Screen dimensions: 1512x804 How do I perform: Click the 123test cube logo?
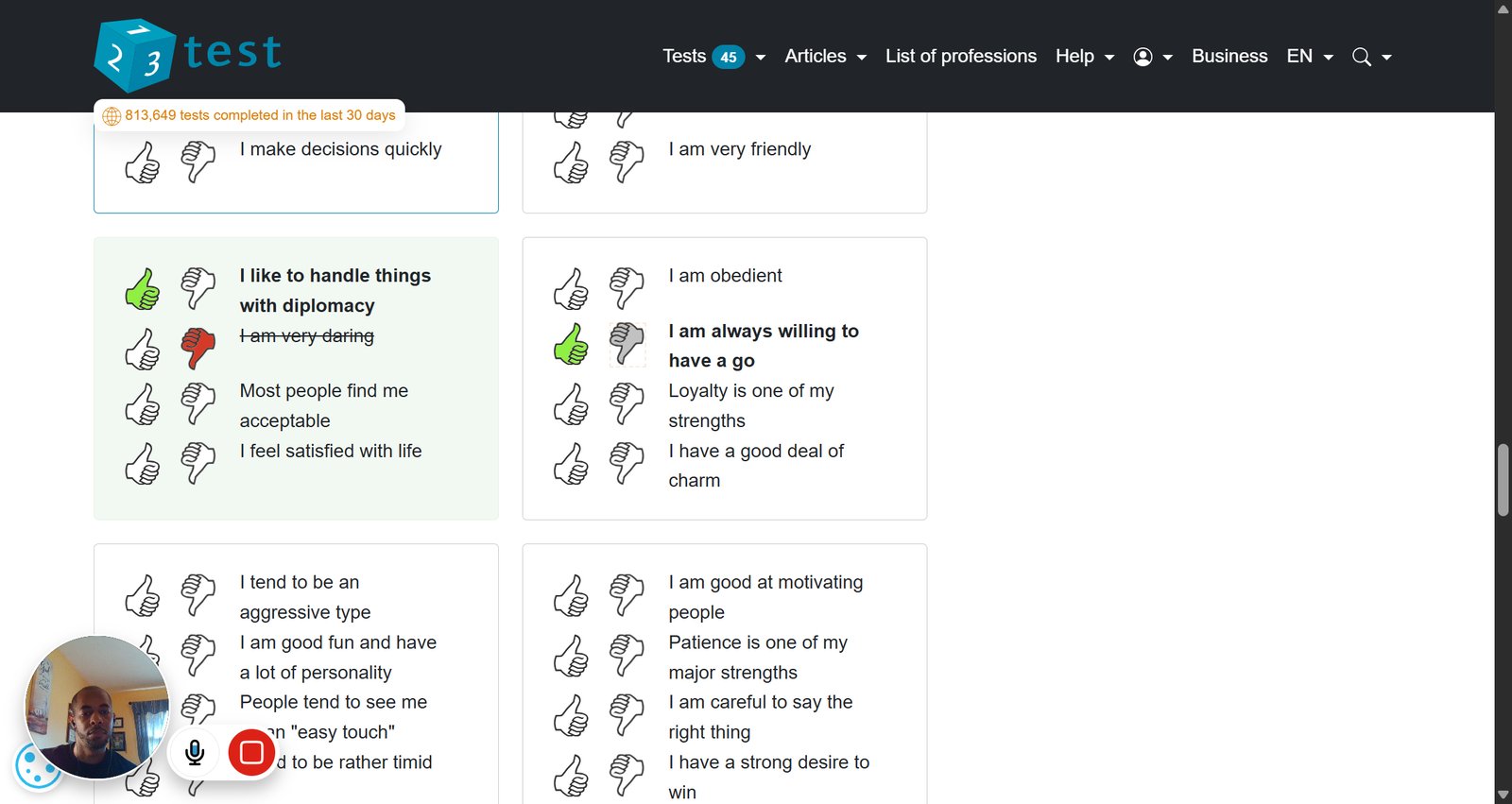click(135, 56)
